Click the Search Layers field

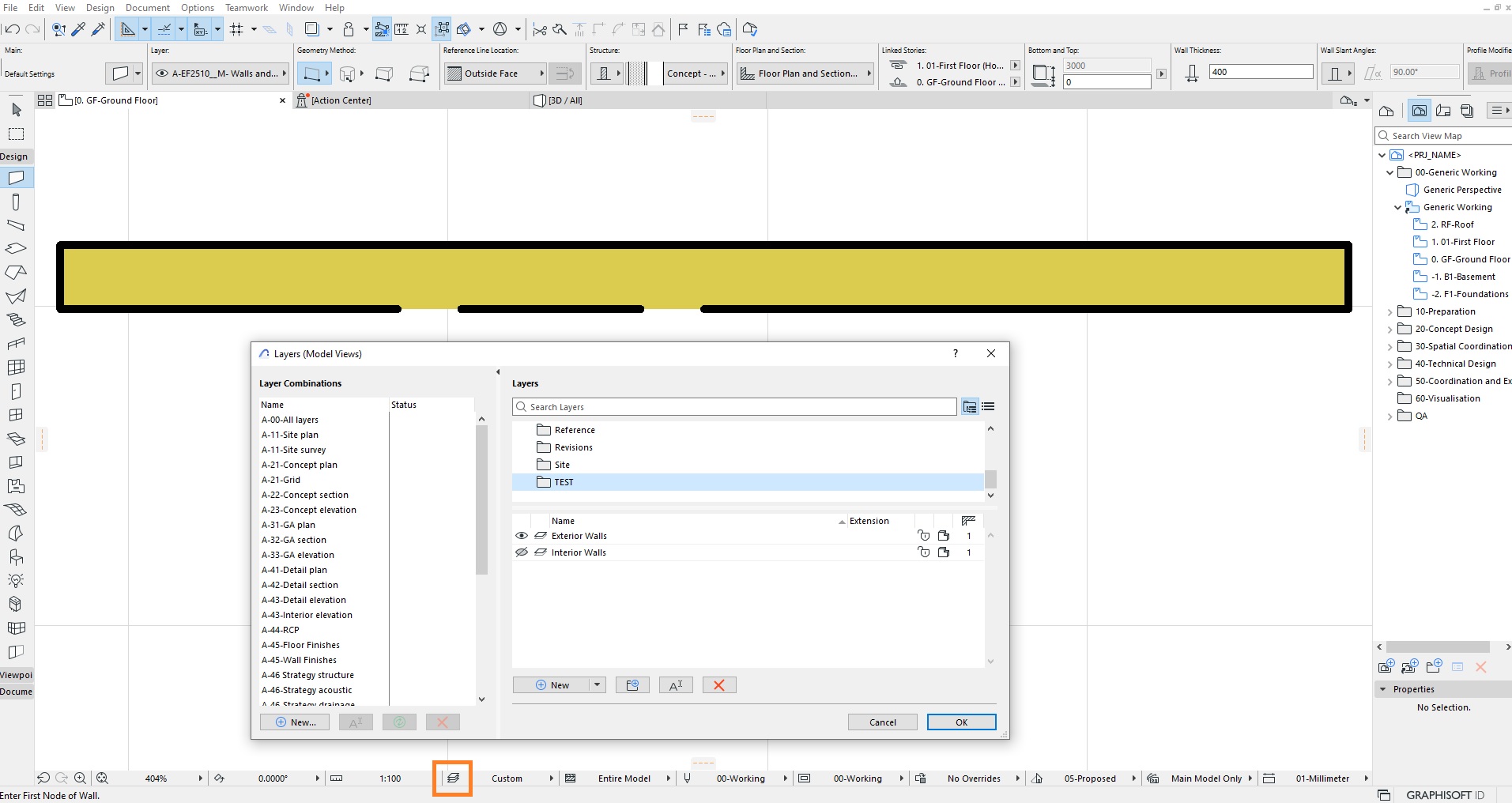pos(735,407)
